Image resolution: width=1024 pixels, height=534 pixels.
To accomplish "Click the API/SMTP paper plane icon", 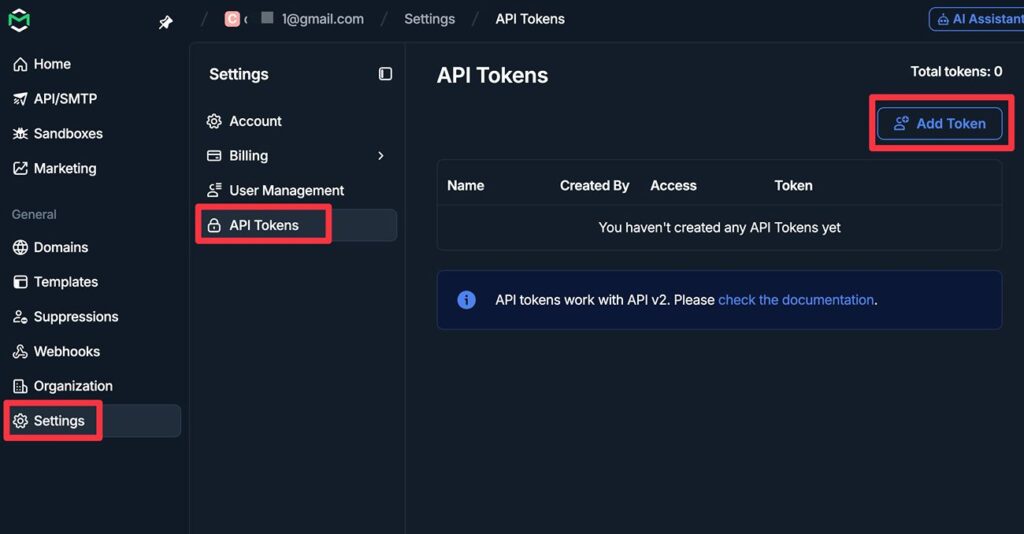I will pyautogui.click(x=20, y=99).
